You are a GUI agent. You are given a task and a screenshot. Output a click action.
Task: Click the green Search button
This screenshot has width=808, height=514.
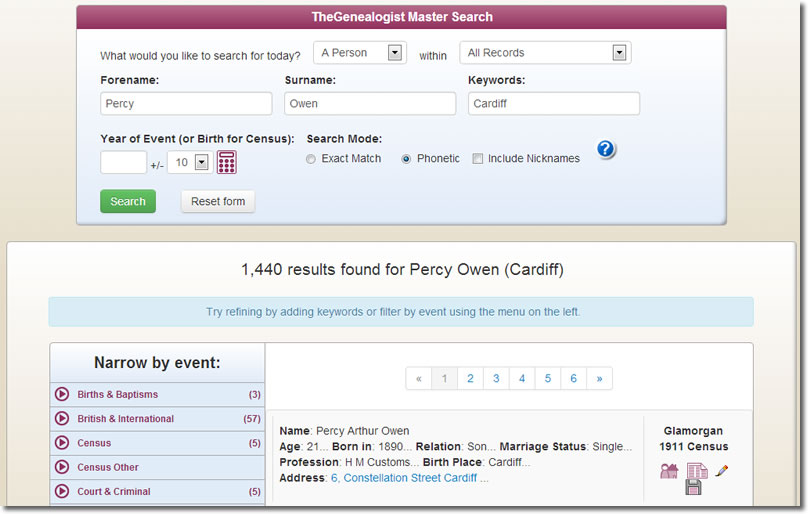coord(128,201)
